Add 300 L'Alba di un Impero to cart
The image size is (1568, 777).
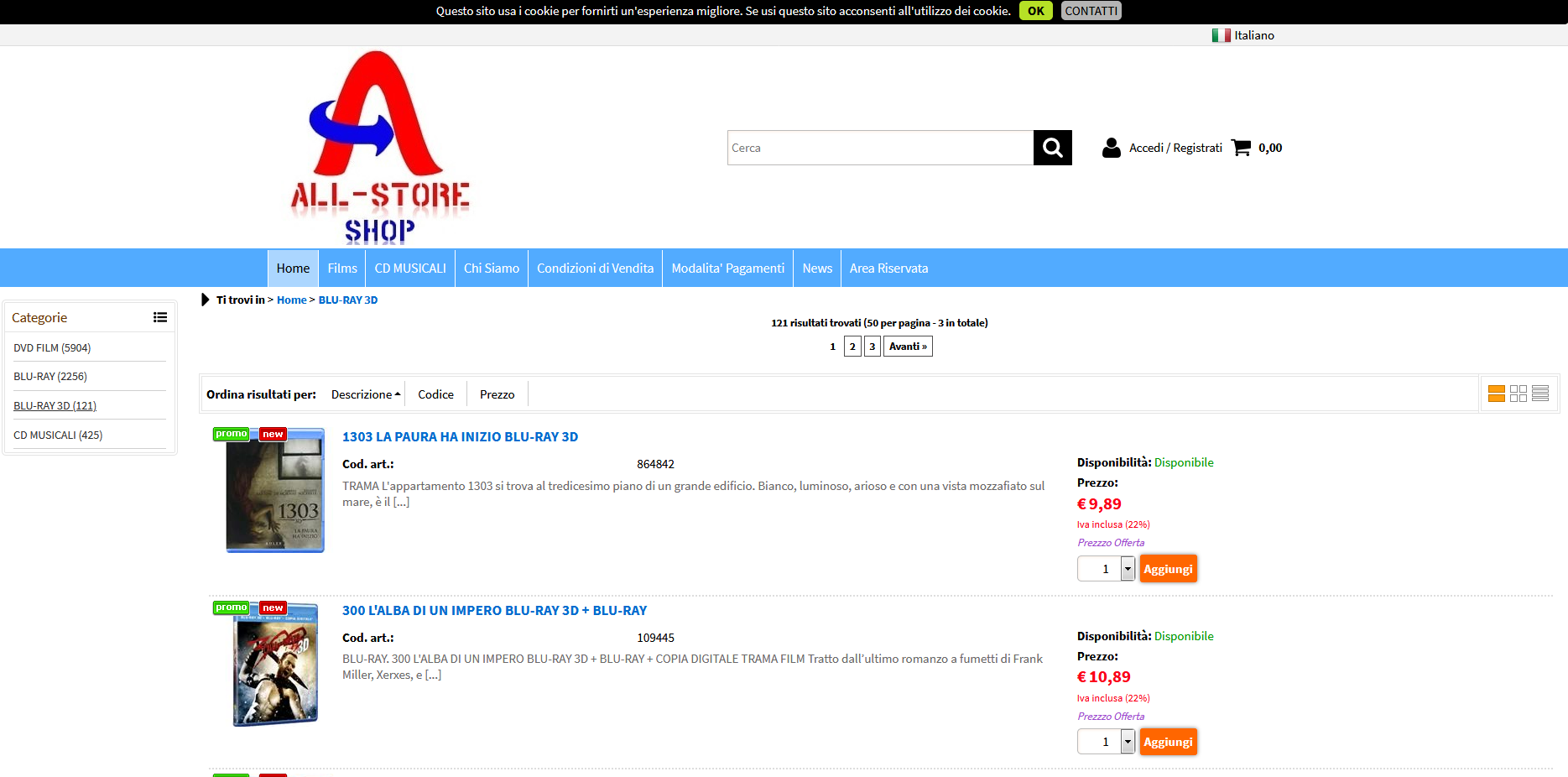pyautogui.click(x=1168, y=742)
